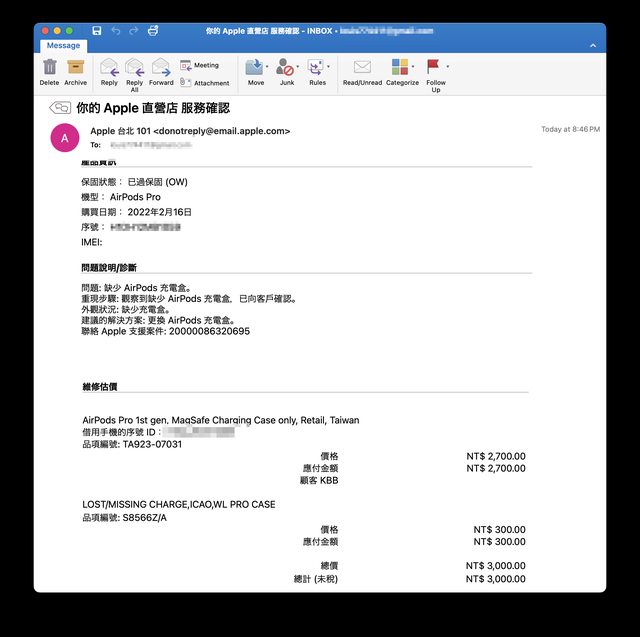Reply to the Apple email

tap(109, 68)
